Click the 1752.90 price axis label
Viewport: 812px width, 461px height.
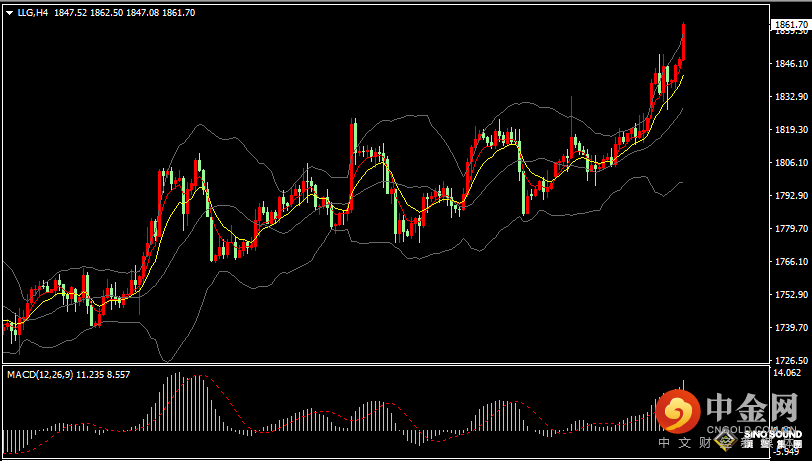(x=790, y=295)
